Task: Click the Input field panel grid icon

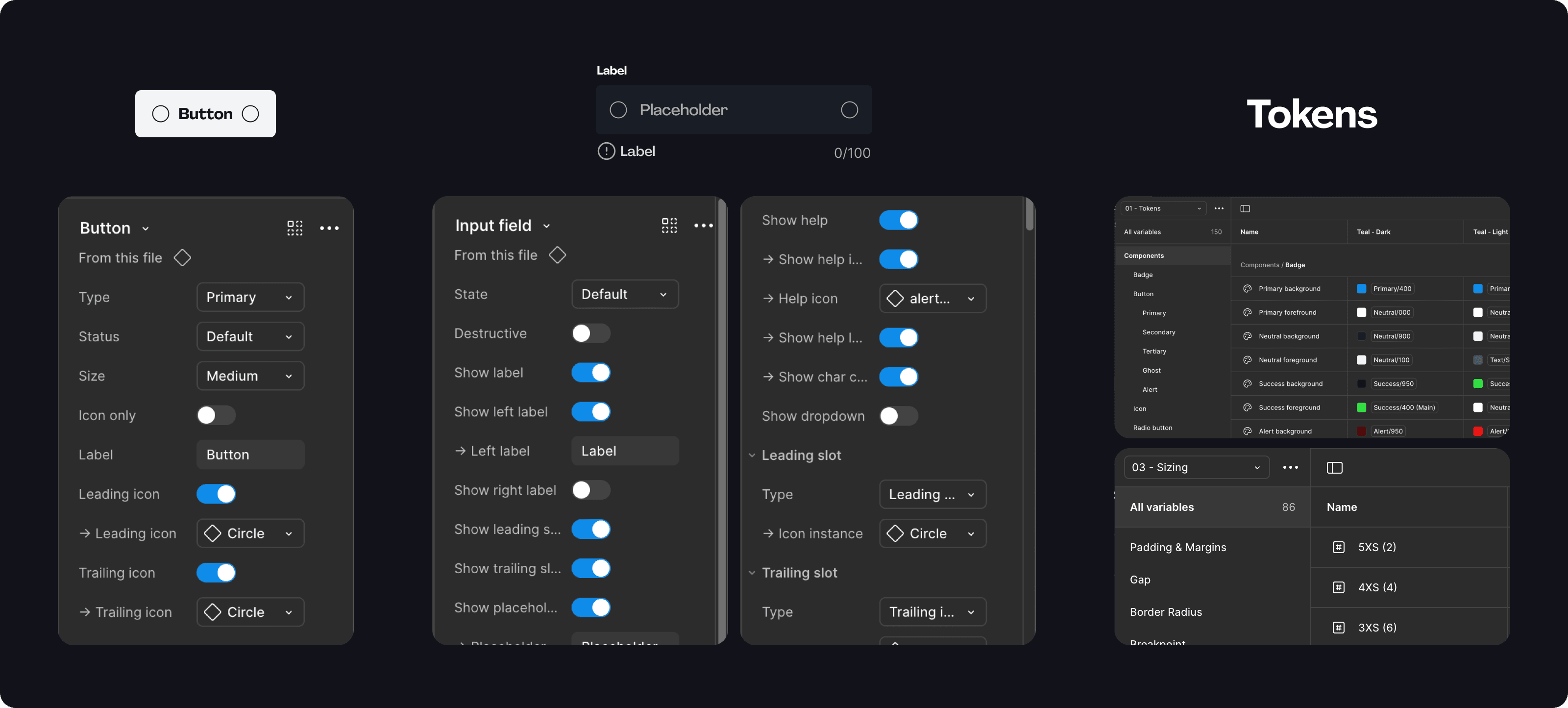Action: (x=669, y=226)
